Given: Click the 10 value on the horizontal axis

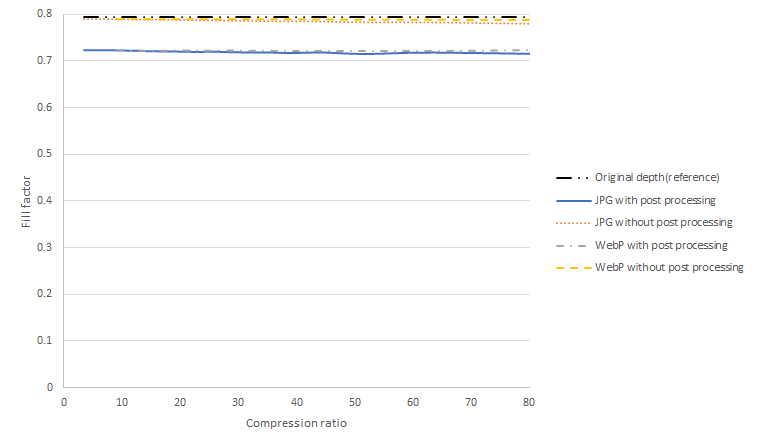Looking at the screenshot, I should [x=122, y=401].
